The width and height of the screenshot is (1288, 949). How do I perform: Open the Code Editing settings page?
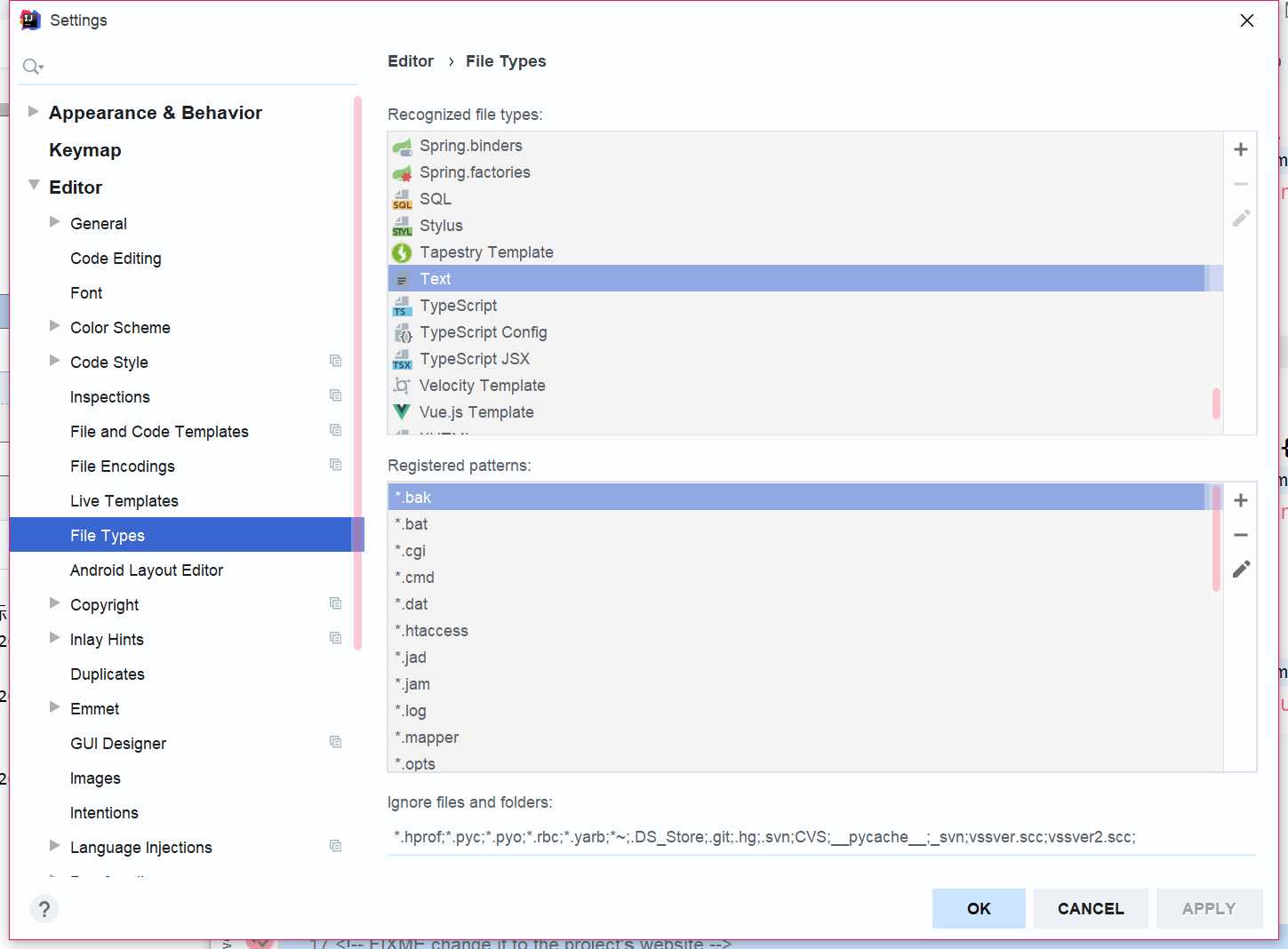click(116, 259)
